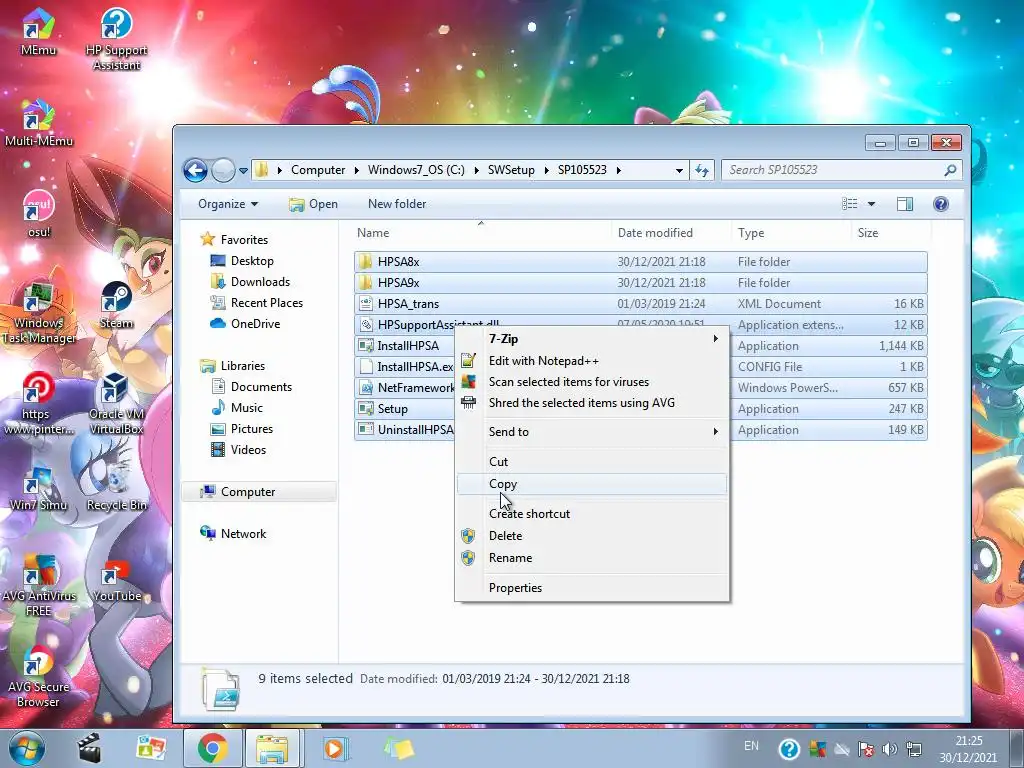Open OneDrive in navigation pane
Viewport: 1024px width, 768px height.
[255, 323]
